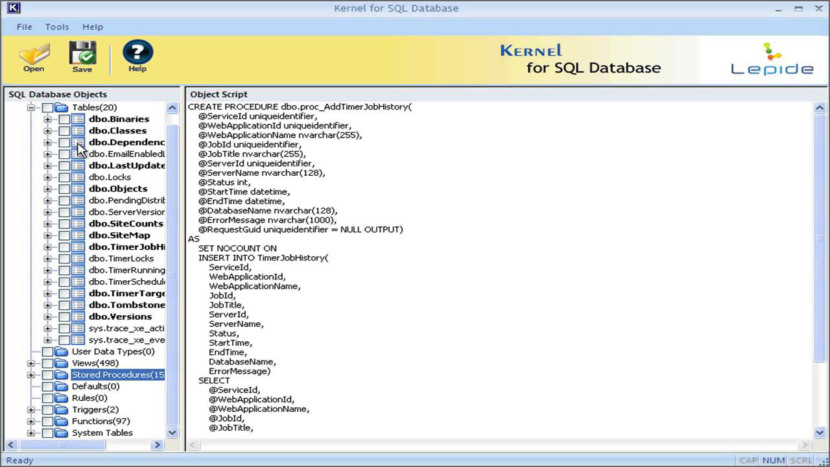Click the Tables(20) folder icon
This screenshot has height=467, width=830.
pyautogui.click(x=61, y=107)
